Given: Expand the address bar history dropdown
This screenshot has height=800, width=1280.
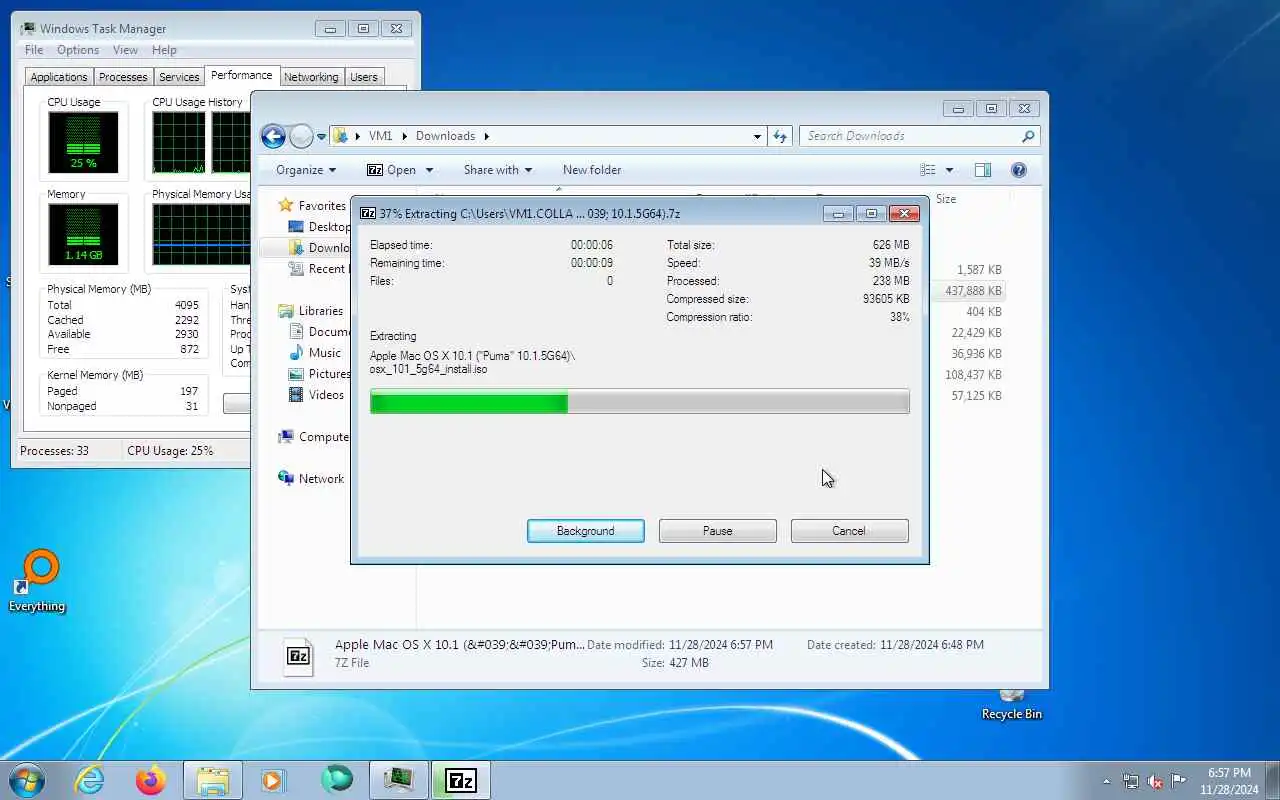Looking at the screenshot, I should click(757, 136).
